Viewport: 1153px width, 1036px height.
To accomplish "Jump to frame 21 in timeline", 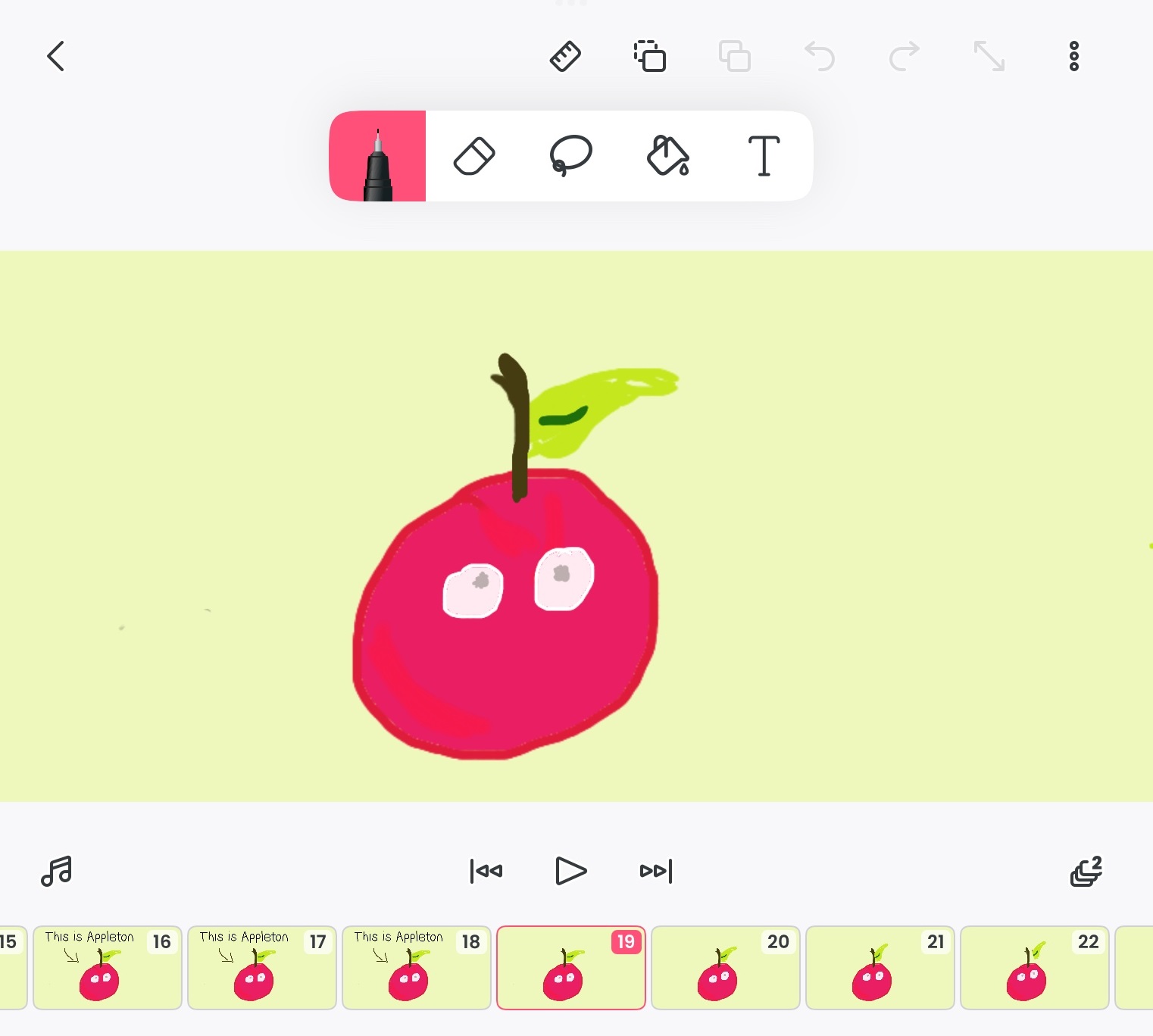I will tap(880, 968).
